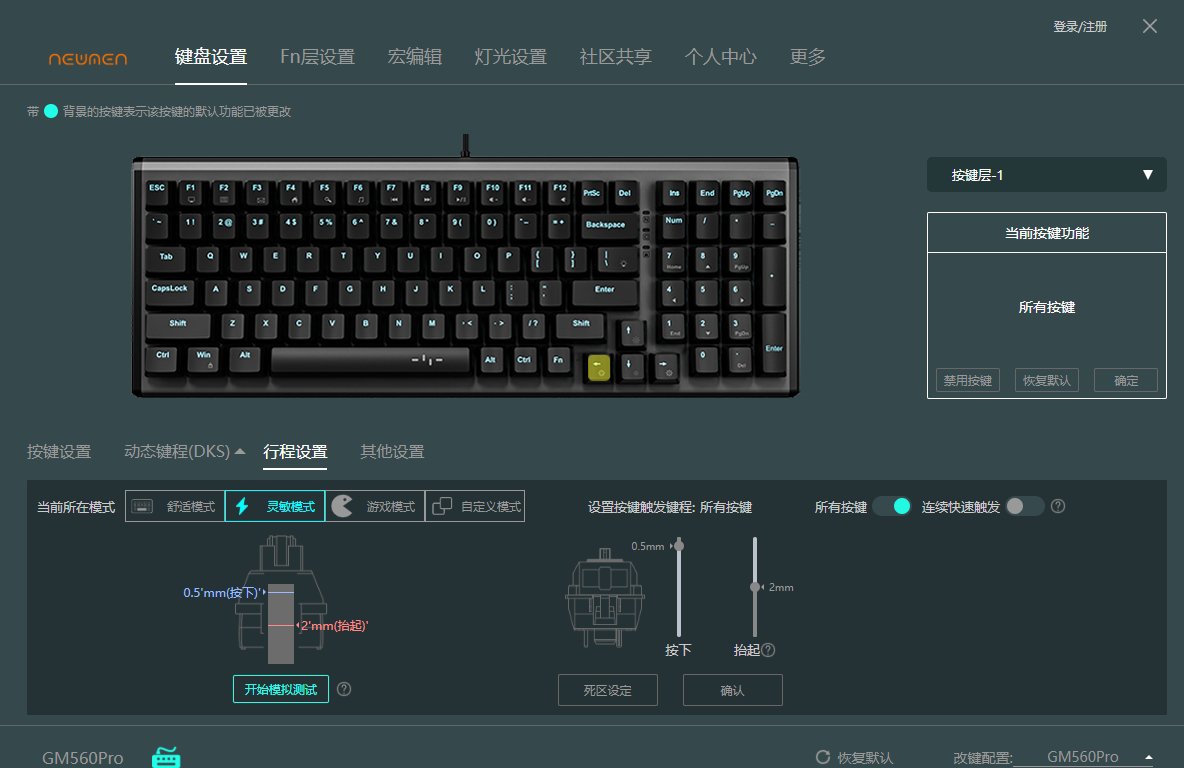Click the teal keyboard icon beside GM560Pro
1184x768 pixels.
point(166,757)
